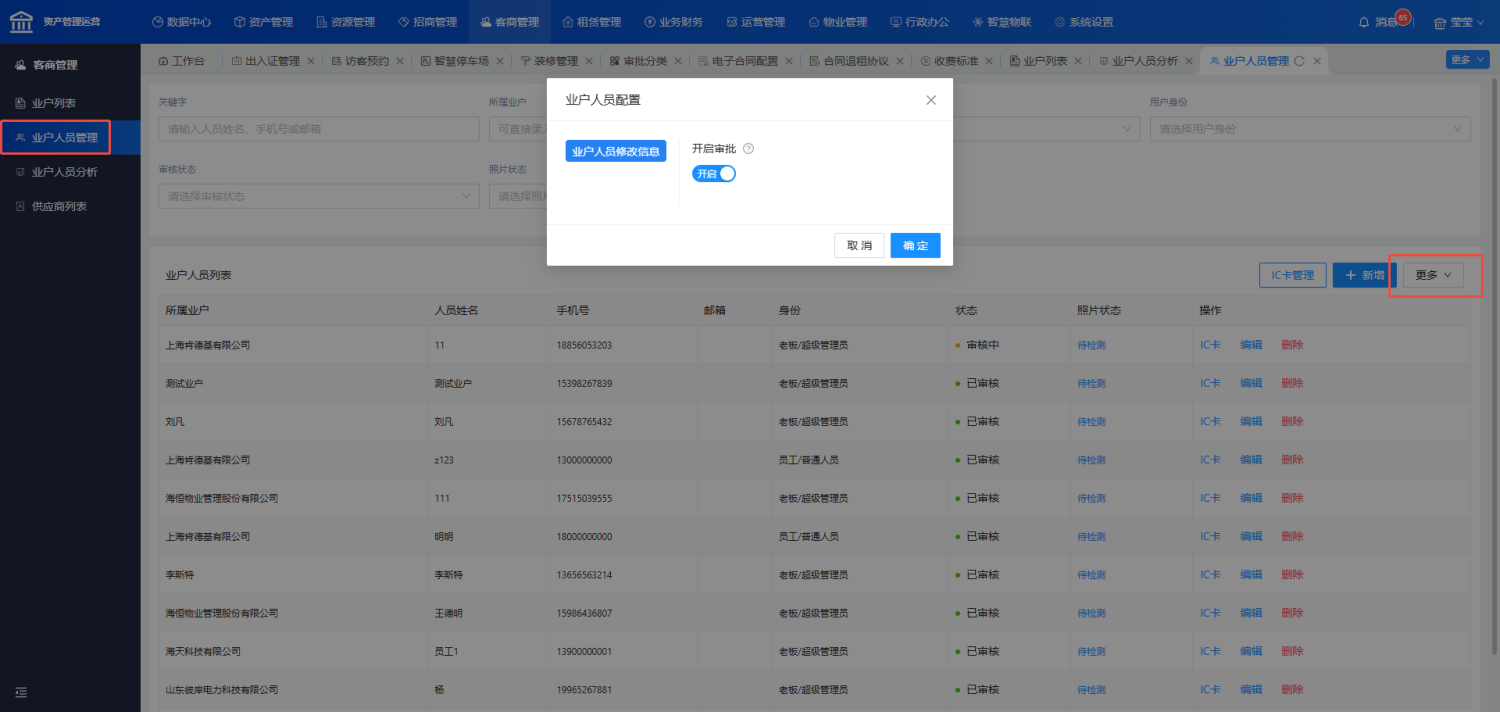Open the 更多 tabs dropdown at top right
Image resolution: width=1500 pixels, height=712 pixels.
tap(1467, 60)
